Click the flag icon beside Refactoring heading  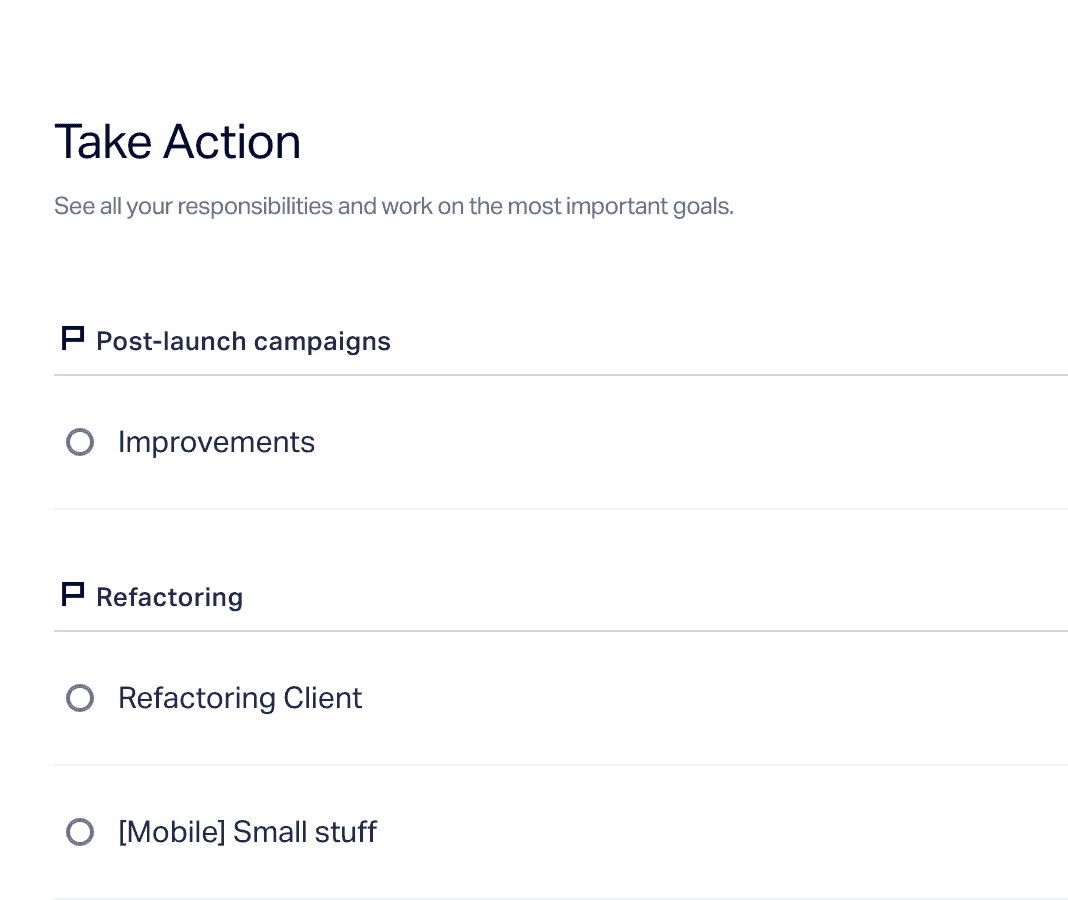click(x=72, y=595)
